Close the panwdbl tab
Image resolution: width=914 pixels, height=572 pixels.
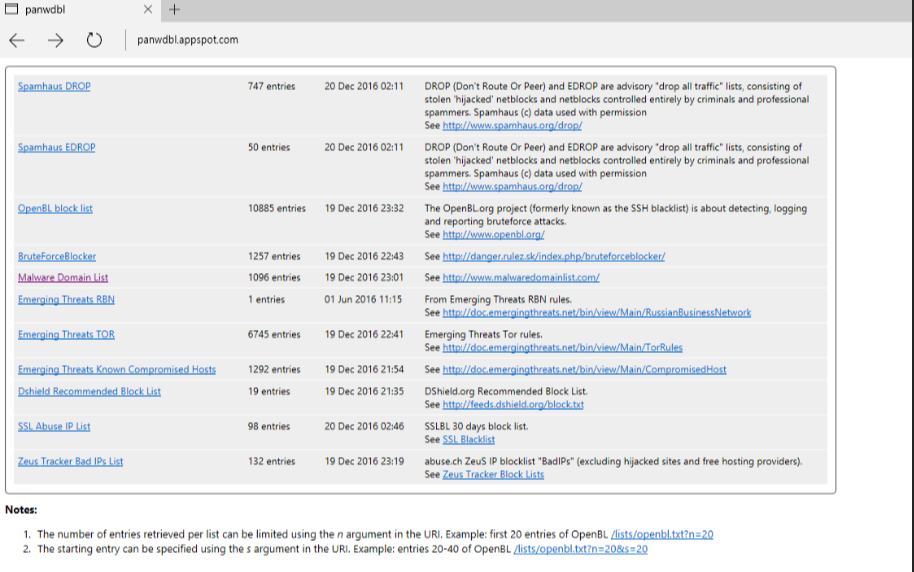pyautogui.click(x=147, y=9)
